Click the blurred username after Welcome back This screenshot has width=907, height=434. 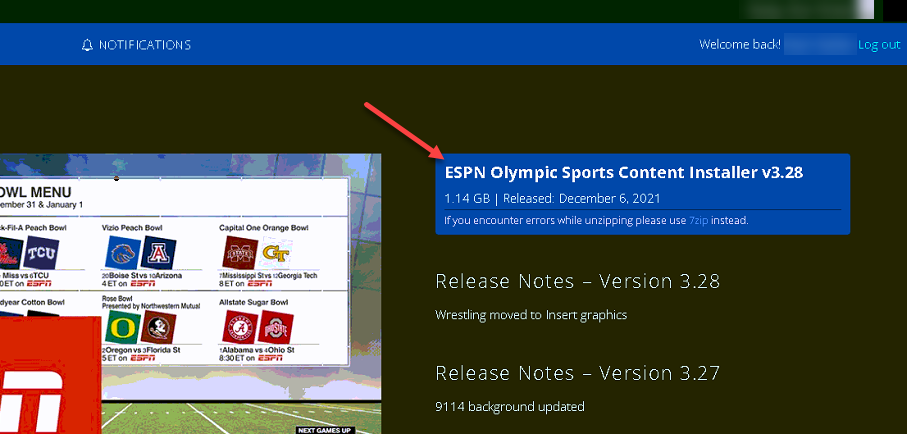coord(818,45)
